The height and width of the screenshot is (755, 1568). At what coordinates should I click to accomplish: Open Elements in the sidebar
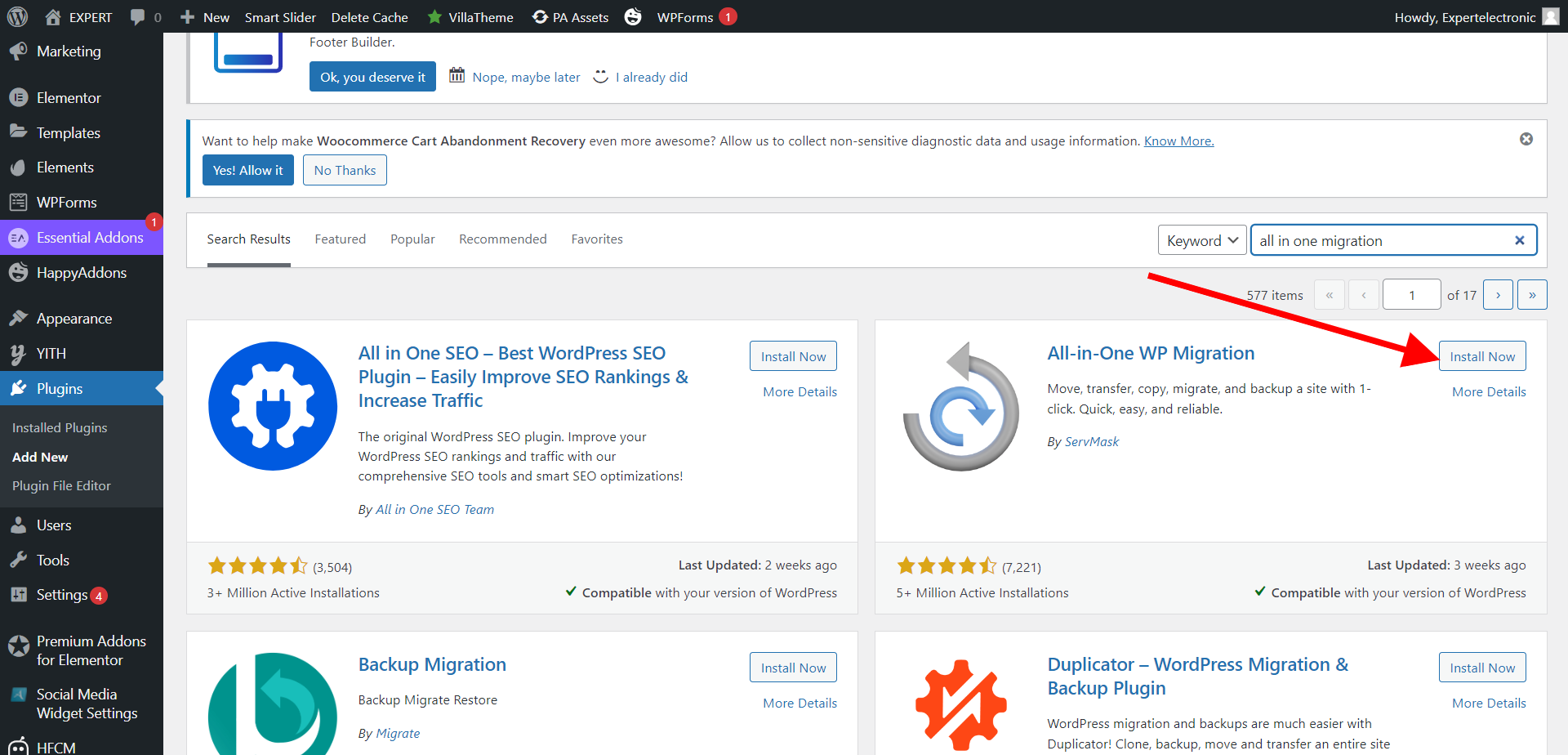(x=82, y=168)
